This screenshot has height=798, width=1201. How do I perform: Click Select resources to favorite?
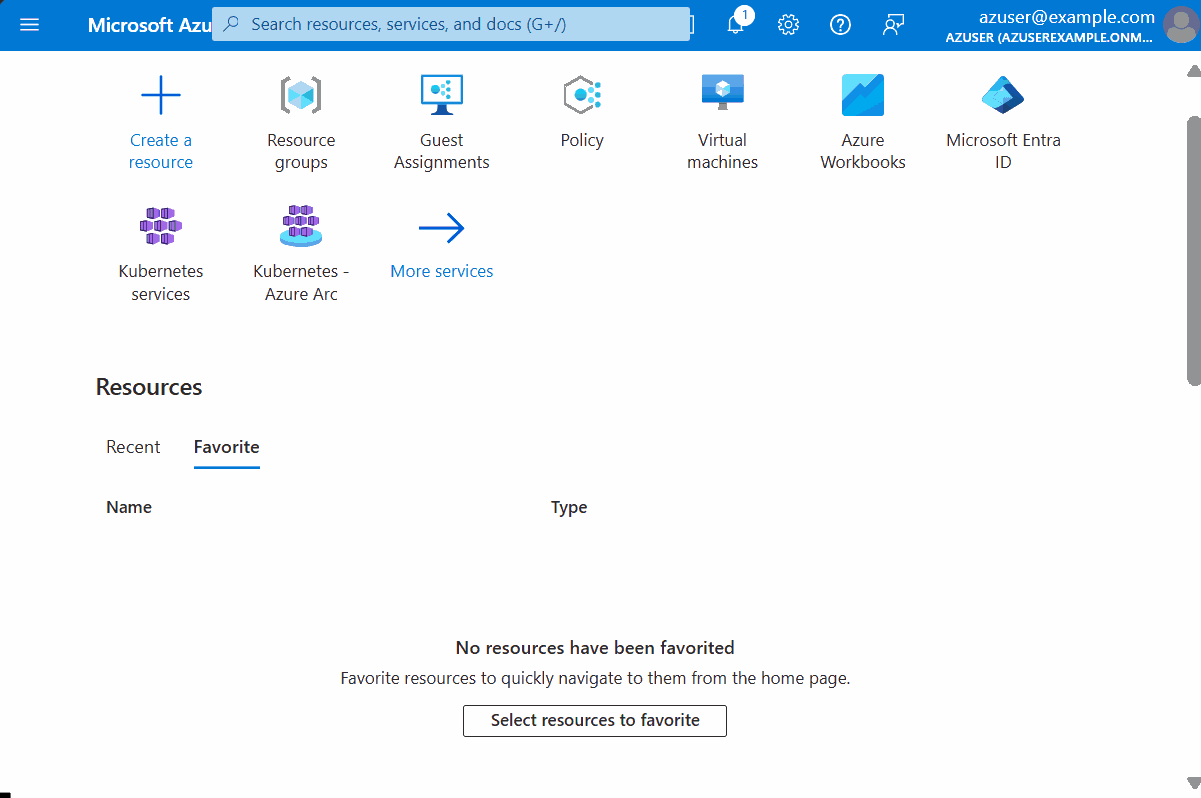[594, 720]
